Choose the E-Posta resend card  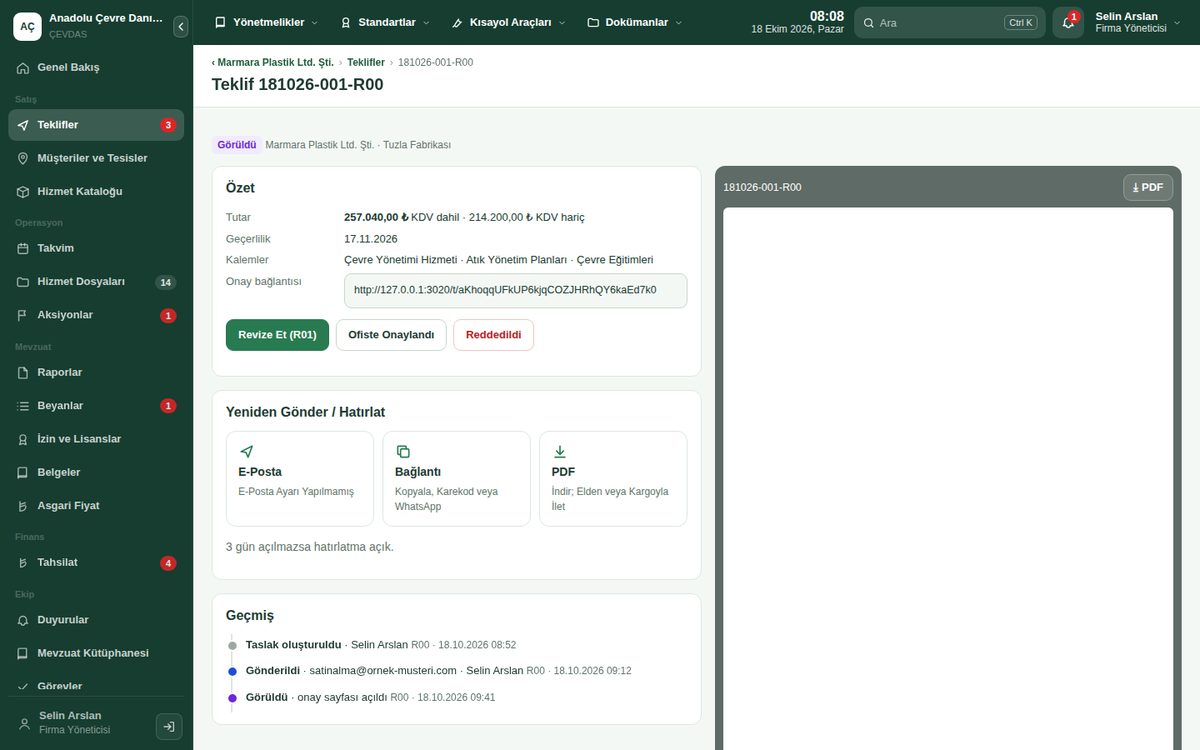300,479
